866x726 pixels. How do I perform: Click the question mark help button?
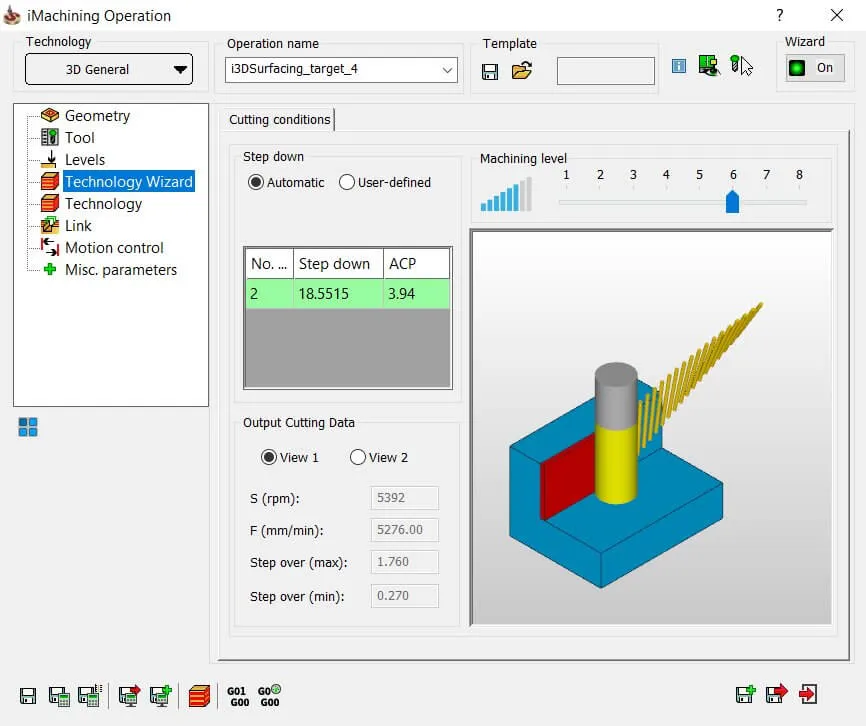click(x=779, y=15)
